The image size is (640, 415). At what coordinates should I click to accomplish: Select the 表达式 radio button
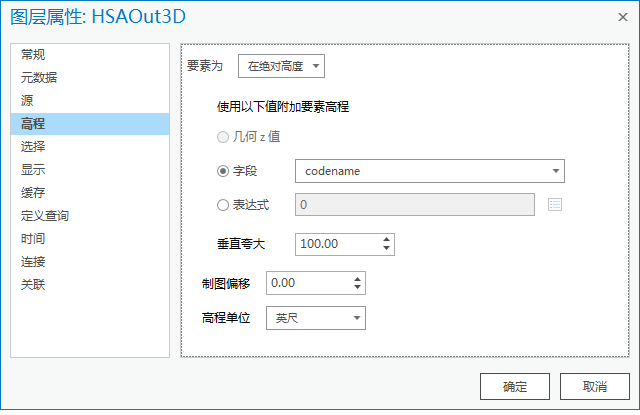[x=223, y=205]
